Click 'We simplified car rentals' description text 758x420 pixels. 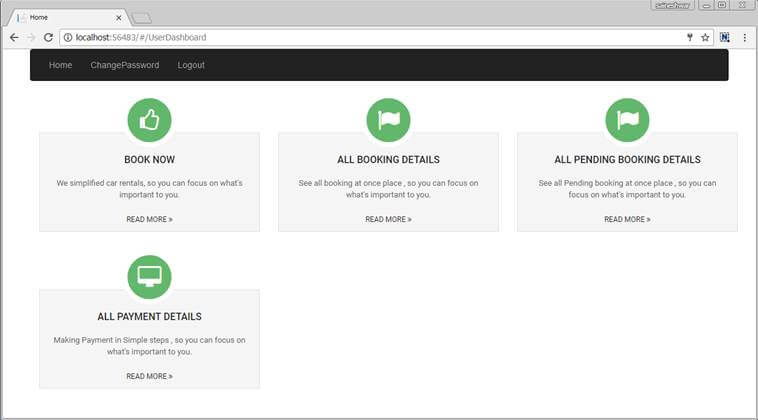point(149,189)
